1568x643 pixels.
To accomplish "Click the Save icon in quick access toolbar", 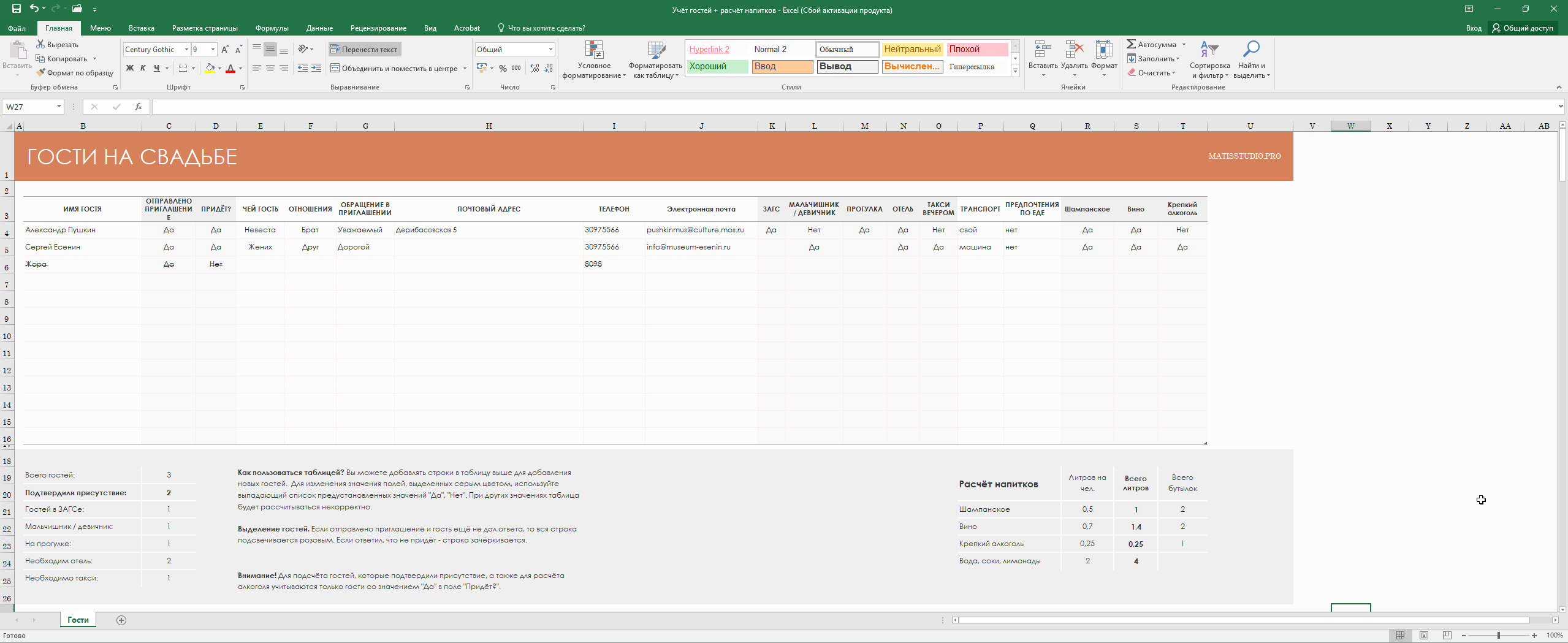I will (x=17, y=9).
